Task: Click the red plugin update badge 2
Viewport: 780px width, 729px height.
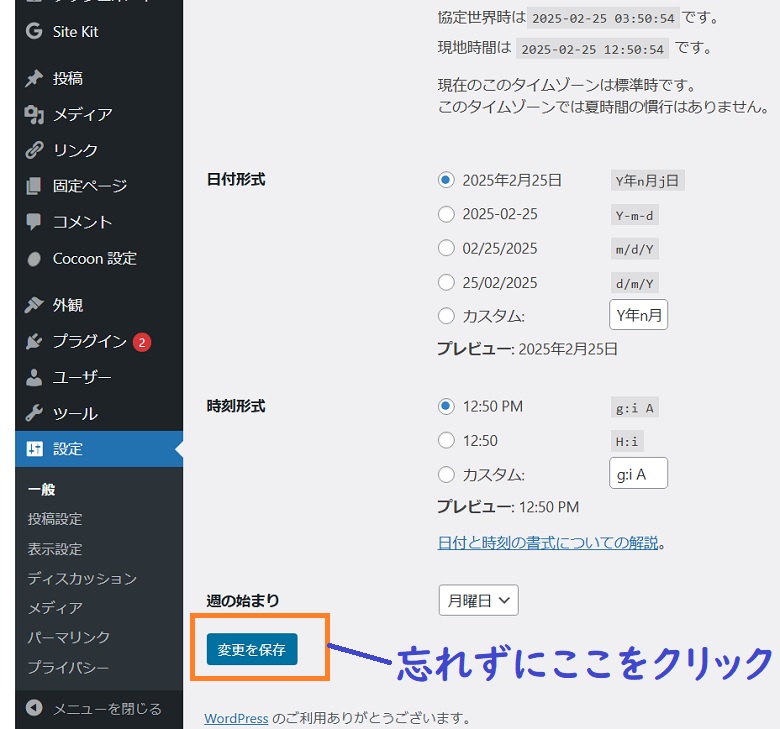Action: click(142, 342)
